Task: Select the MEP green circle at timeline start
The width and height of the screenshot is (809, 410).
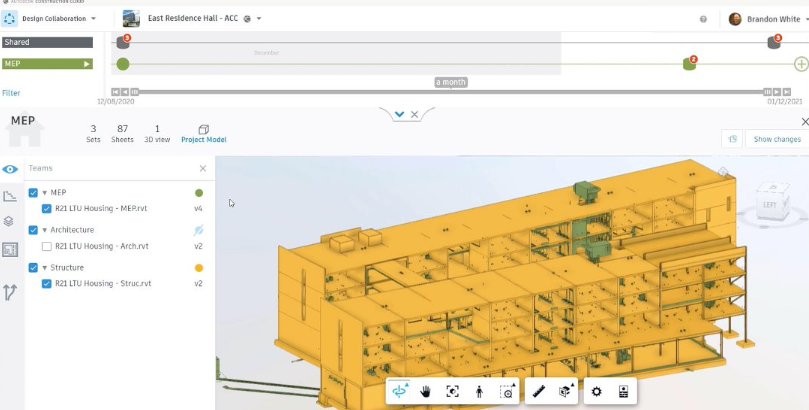Action: [x=123, y=64]
